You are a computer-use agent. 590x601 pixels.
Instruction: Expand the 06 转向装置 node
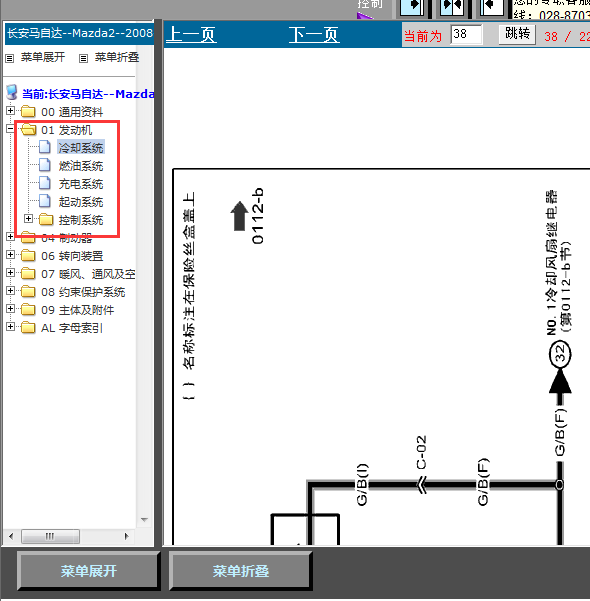(10, 255)
